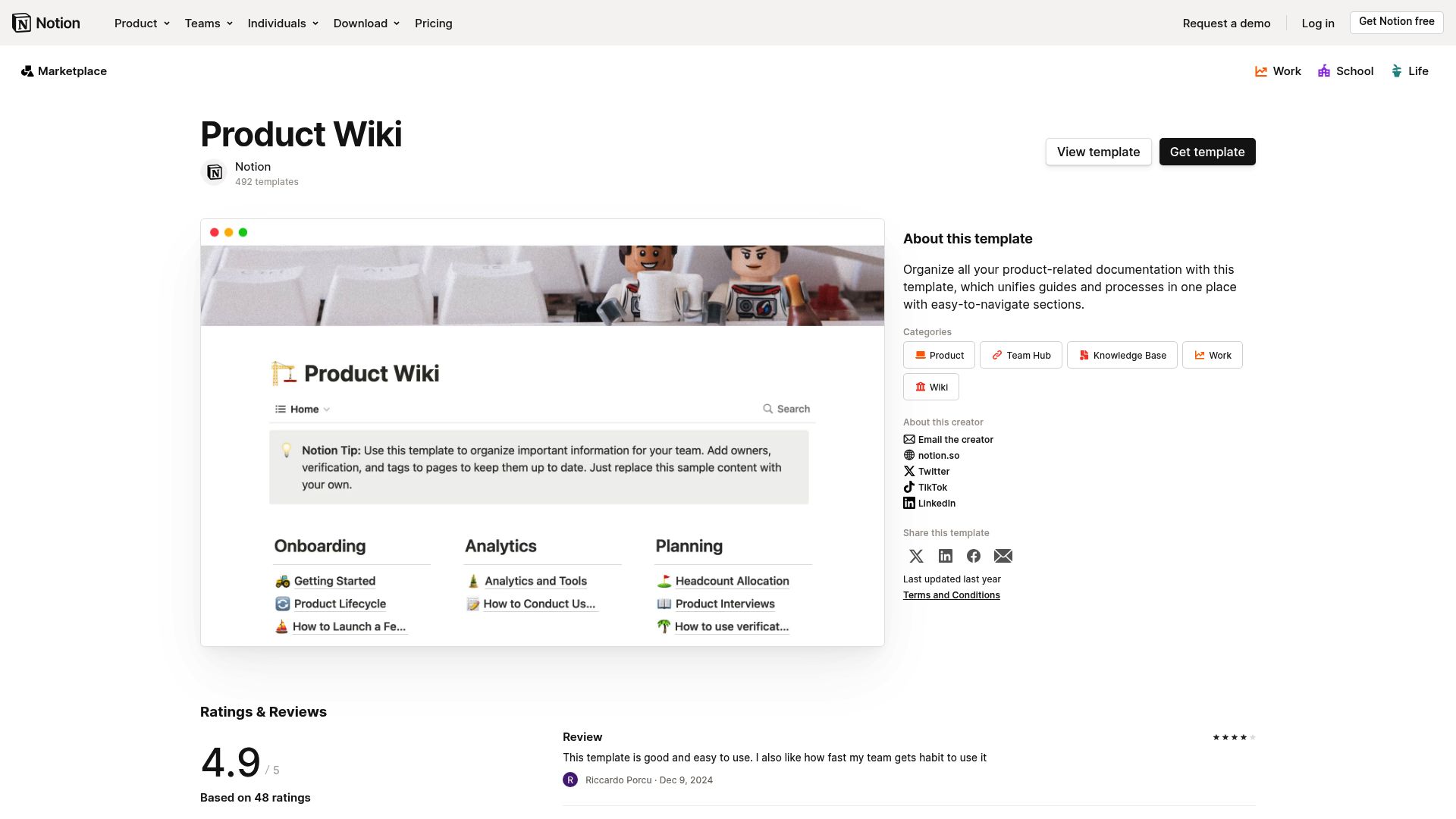This screenshot has width=1456, height=819.
Task: Select the Product category tag
Action: 939,356
